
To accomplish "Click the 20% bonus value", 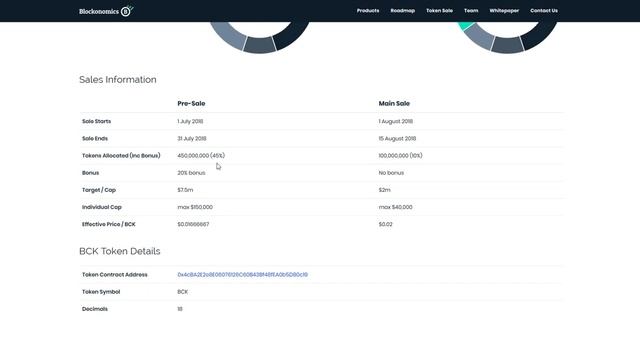I will [x=191, y=173].
